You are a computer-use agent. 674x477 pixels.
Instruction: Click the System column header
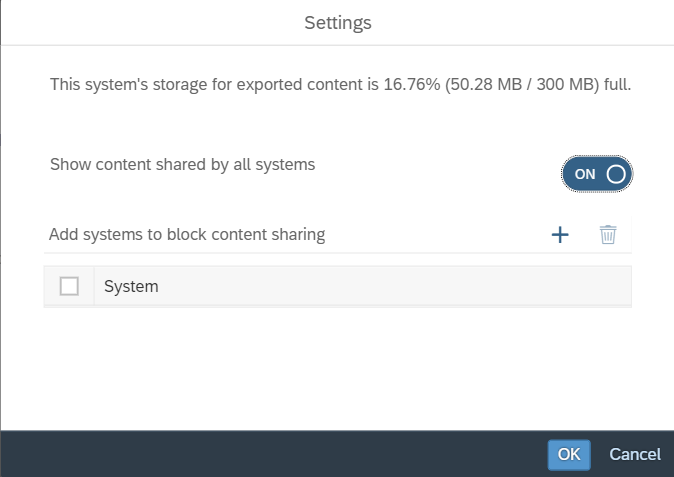[362, 287]
